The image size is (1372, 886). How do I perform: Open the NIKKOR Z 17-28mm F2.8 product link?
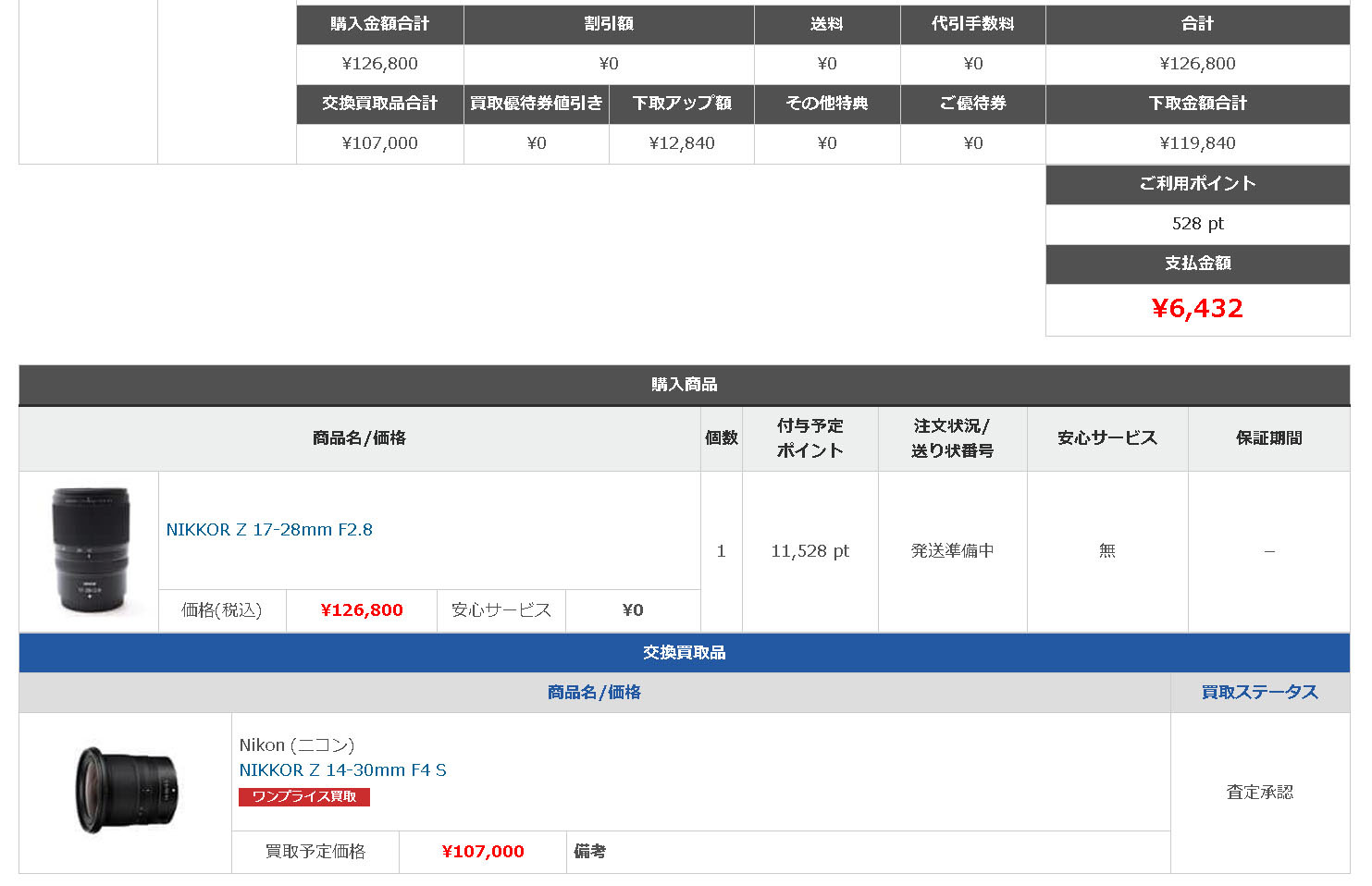coord(269,530)
